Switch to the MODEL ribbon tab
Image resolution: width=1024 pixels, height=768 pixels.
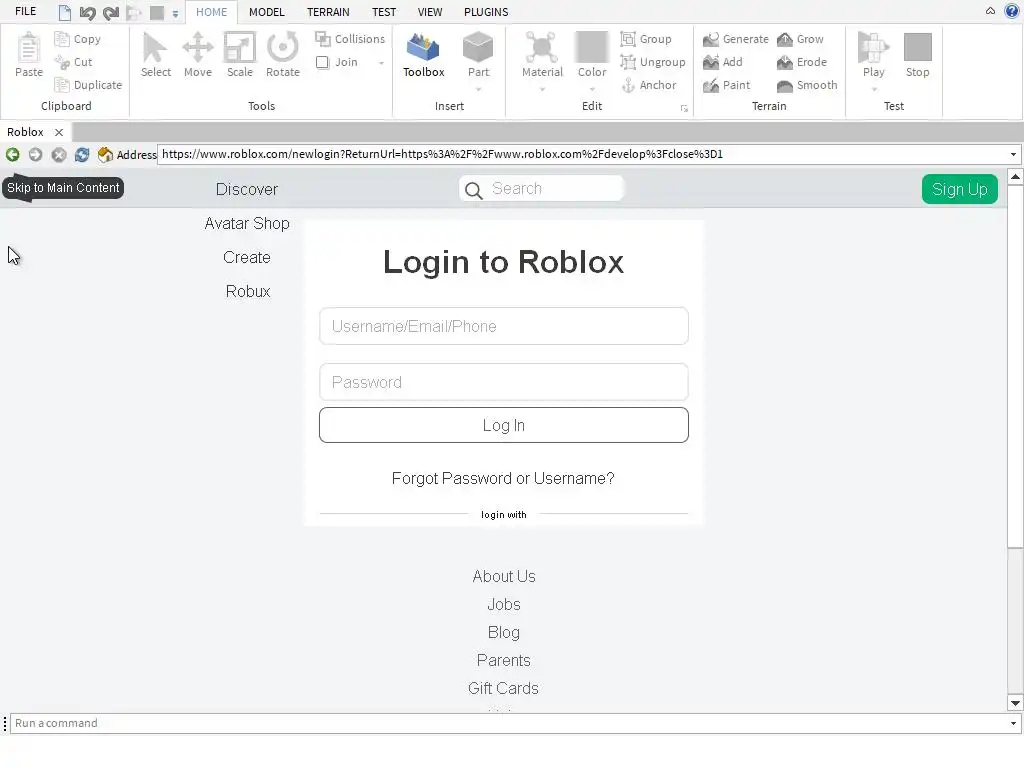pos(266,12)
